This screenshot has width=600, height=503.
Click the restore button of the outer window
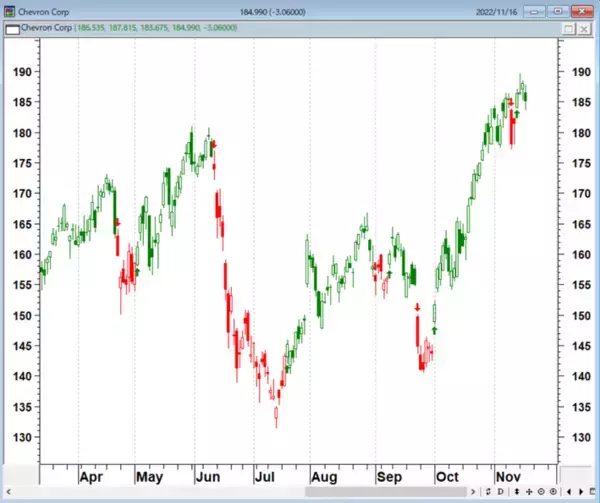tap(558, 12)
